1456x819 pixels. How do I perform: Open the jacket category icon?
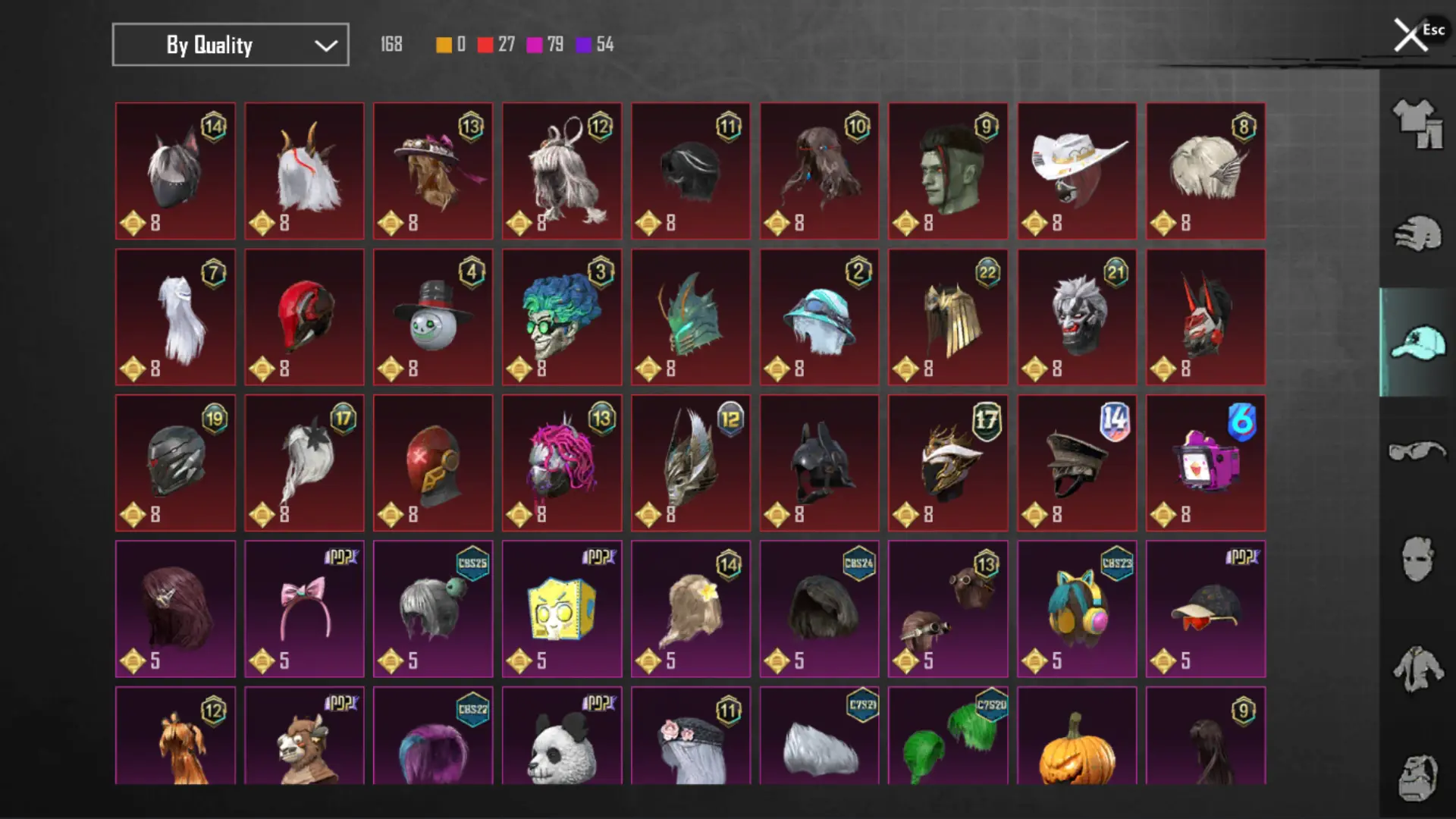1417,669
